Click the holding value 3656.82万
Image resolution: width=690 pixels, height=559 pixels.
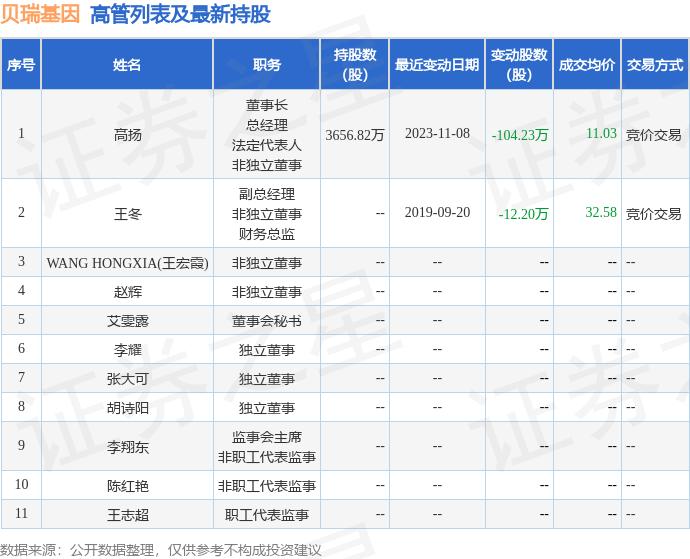pyautogui.click(x=355, y=135)
